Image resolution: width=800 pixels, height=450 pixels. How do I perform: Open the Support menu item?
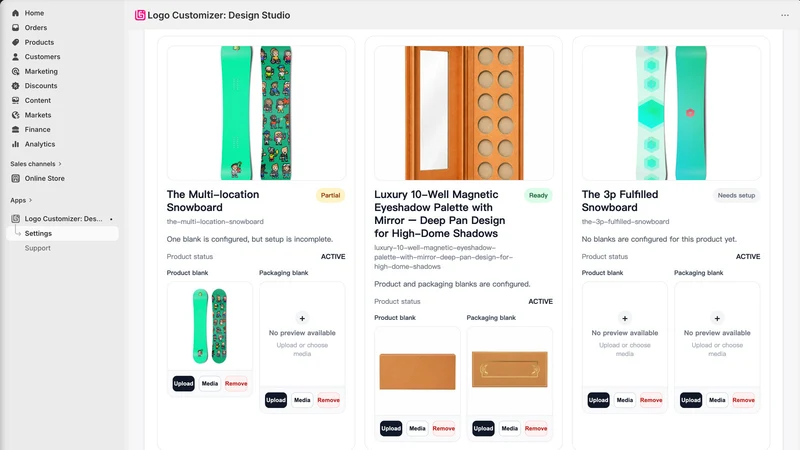pyautogui.click(x=38, y=248)
